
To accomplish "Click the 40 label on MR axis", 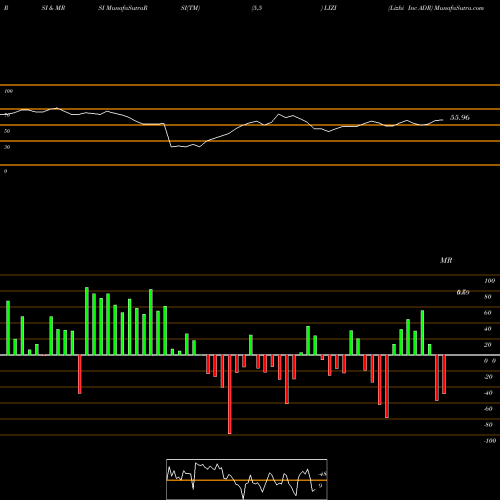I will [x=488, y=329].
